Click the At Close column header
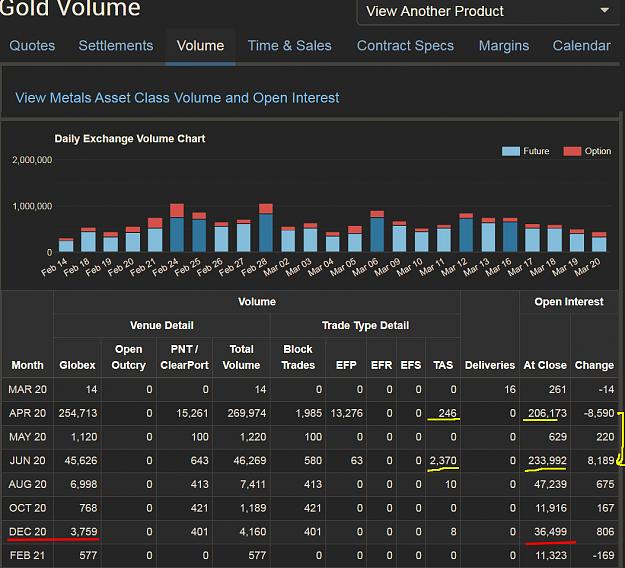 tap(545, 365)
